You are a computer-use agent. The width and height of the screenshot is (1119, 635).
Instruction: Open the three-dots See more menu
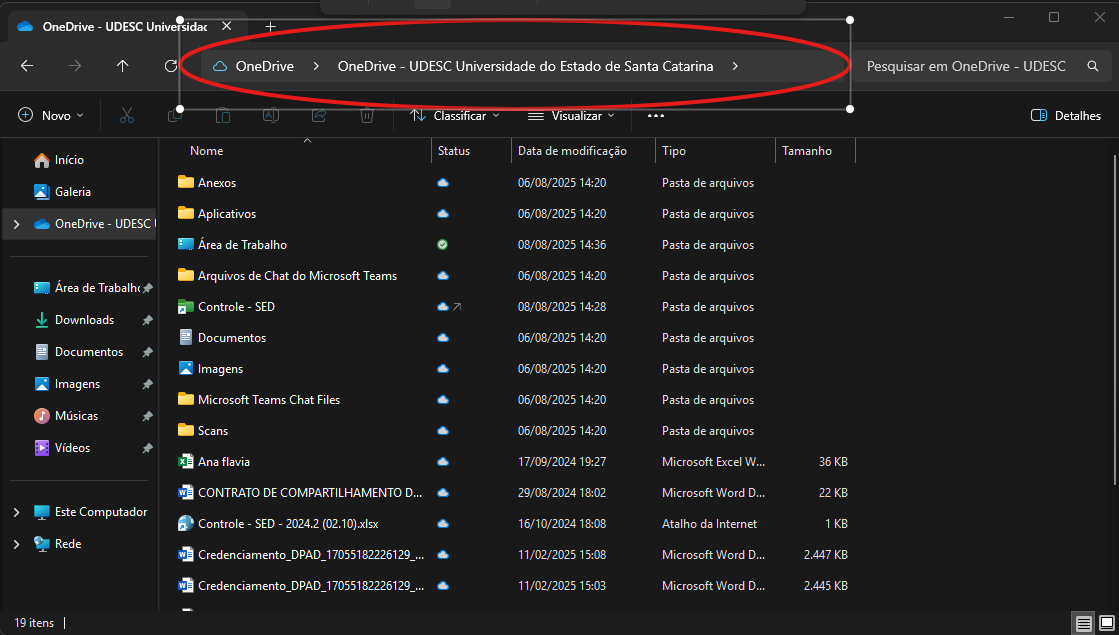[656, 116]
